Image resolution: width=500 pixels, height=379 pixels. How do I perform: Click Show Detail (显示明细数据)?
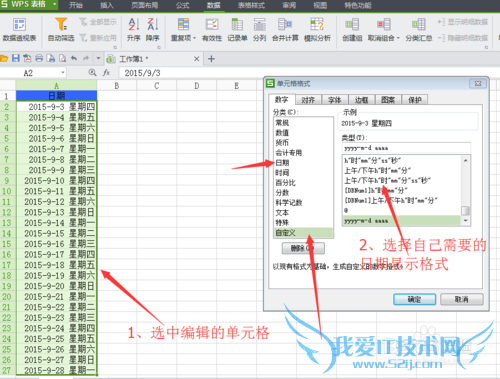[x=463, y=22]
